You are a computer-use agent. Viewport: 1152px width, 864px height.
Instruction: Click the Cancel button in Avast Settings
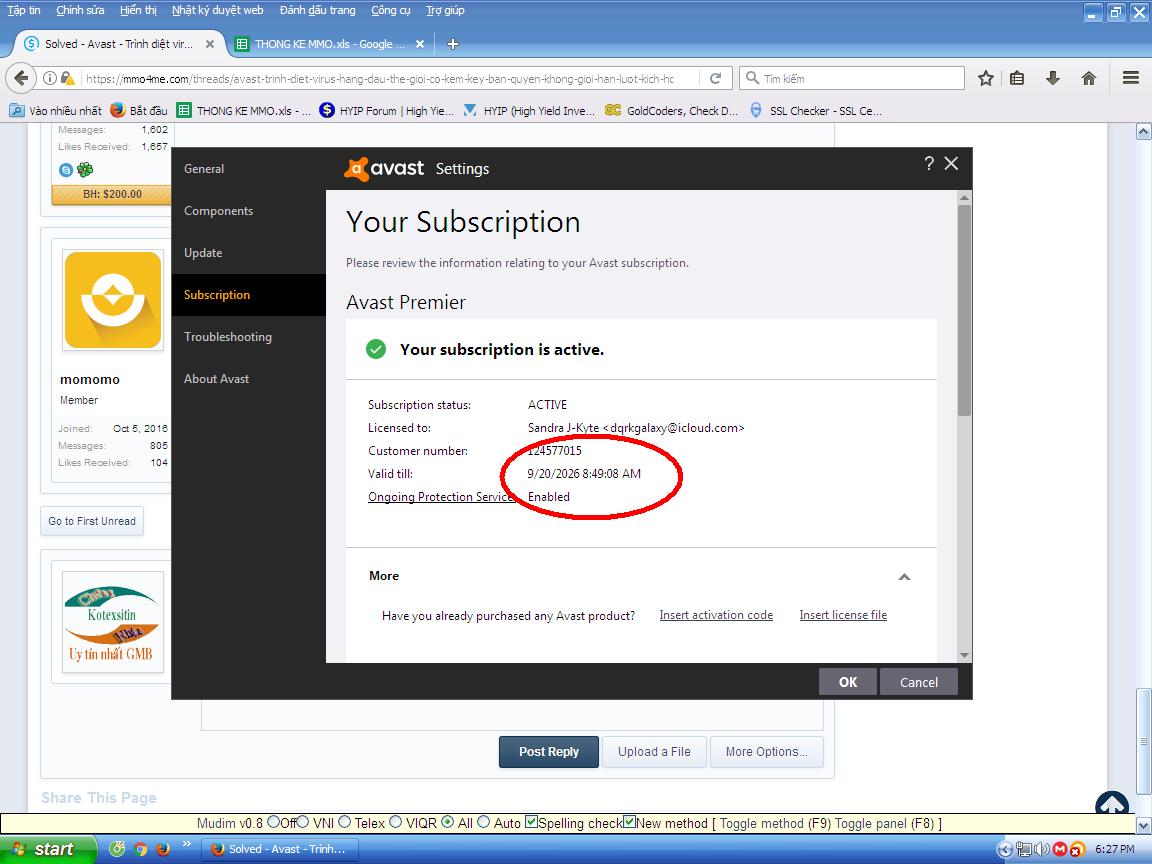click(x=919, y=682)
